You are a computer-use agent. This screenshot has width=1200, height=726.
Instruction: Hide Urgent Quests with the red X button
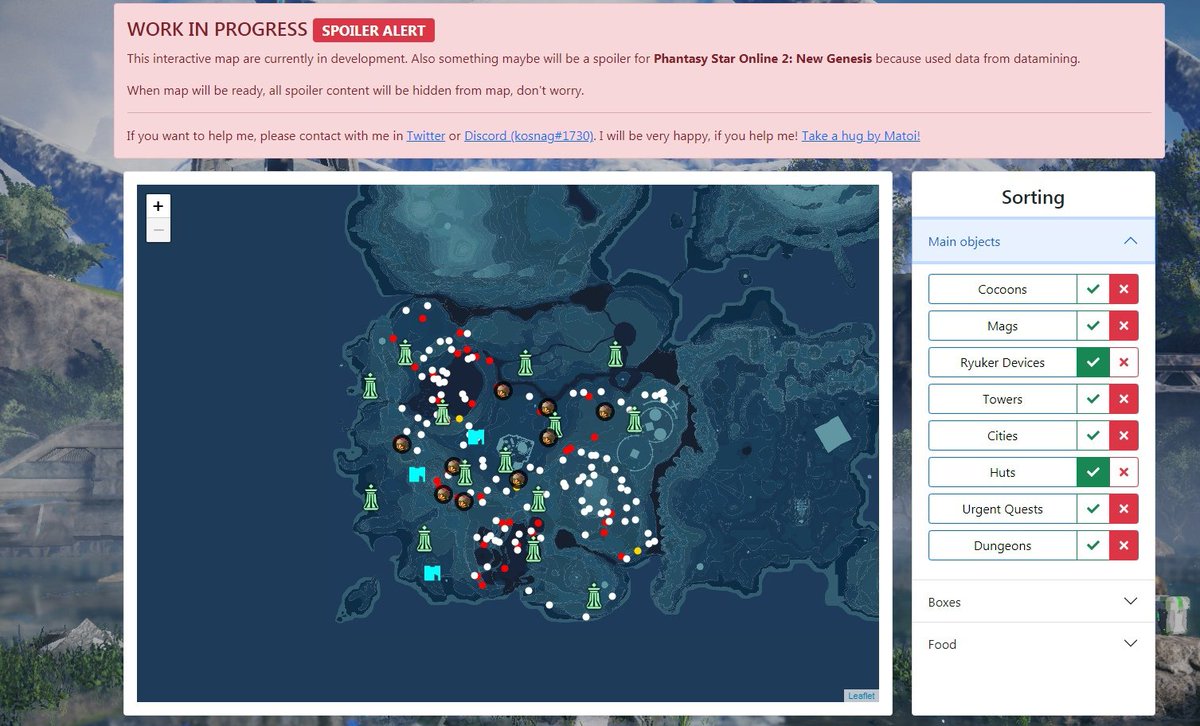[1123, 509]
